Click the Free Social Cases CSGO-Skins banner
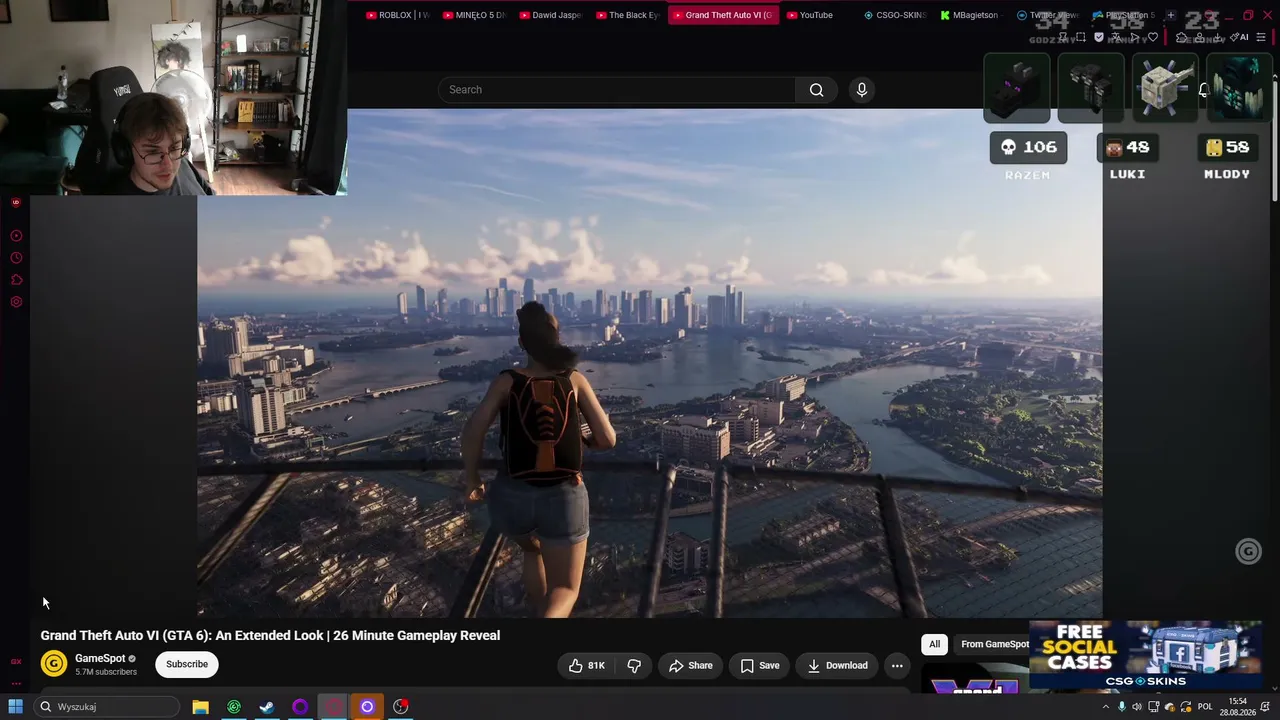This screenshot has height=720, width=1280. point(1146,655)
